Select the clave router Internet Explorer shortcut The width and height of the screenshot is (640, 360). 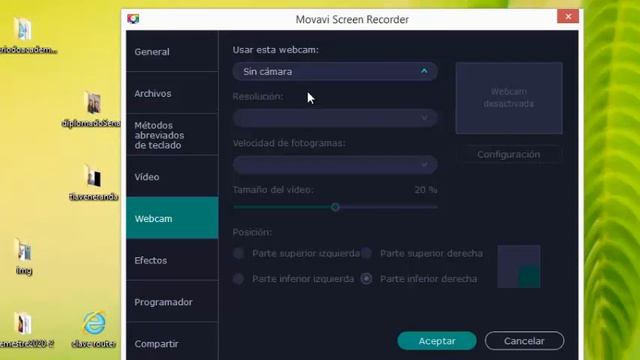coord(94,330)
